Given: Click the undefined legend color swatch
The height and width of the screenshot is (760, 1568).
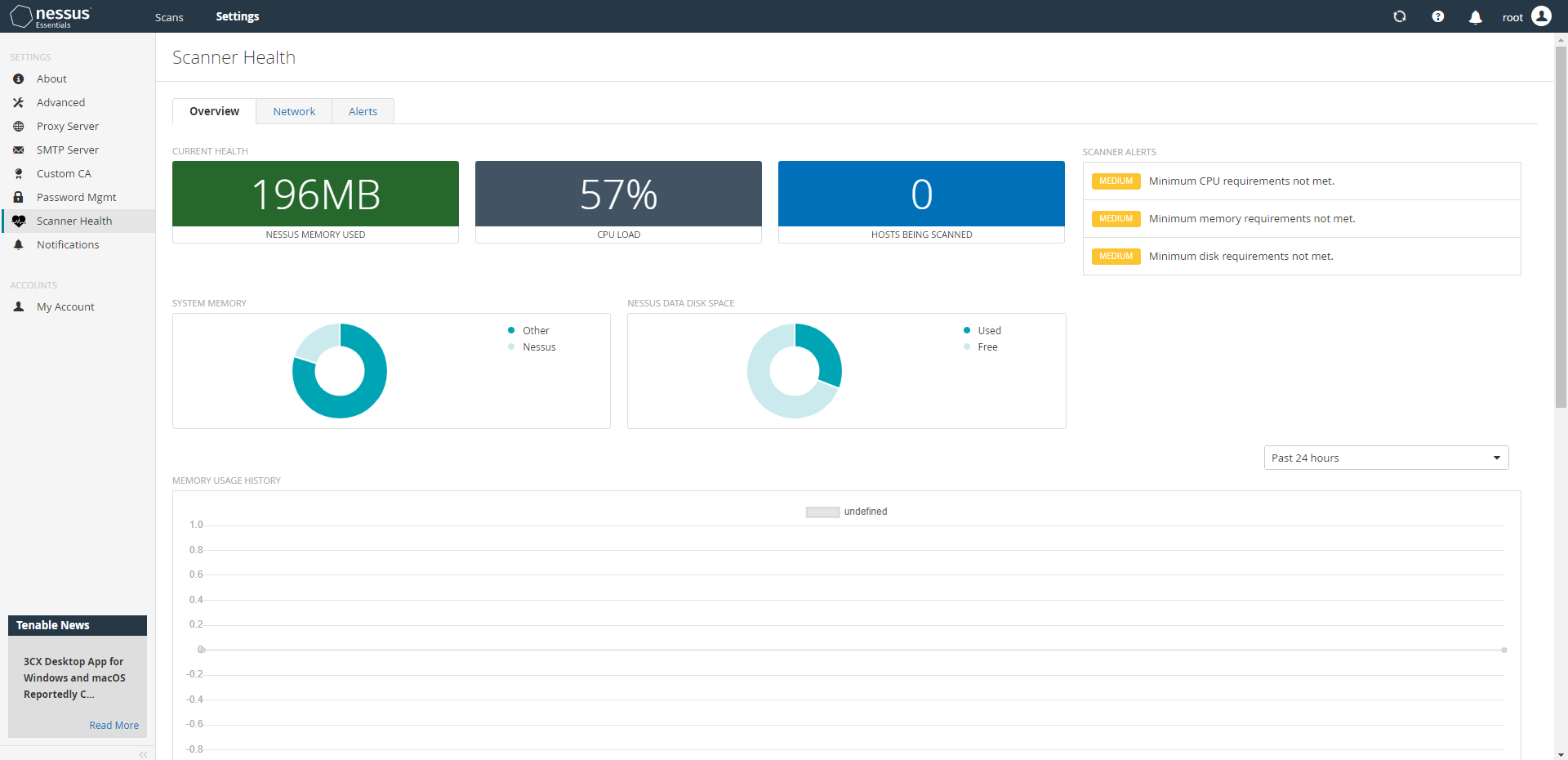Looking at the screenshot, I should click(x=822, y=512).
